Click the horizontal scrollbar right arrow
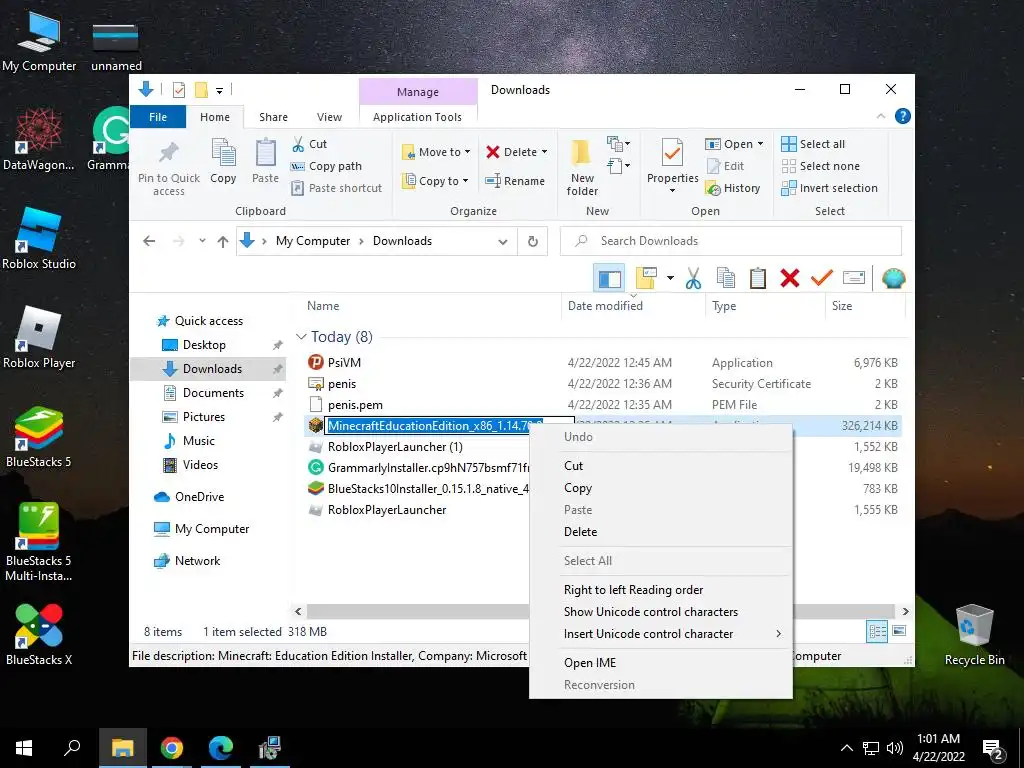This screenshot has height=768, width=1024. (x=905, y=612)
